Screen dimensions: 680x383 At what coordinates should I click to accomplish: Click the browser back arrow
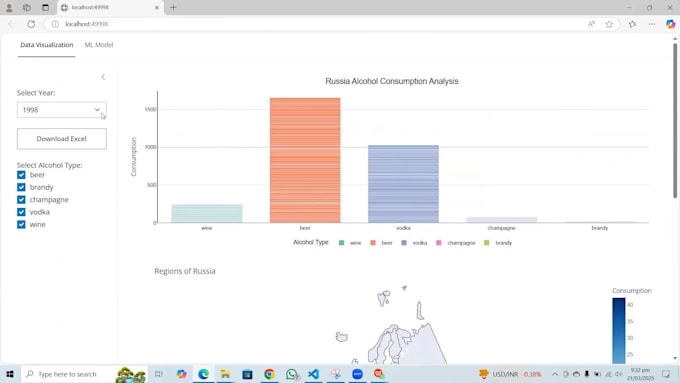(x=12, y=24)
